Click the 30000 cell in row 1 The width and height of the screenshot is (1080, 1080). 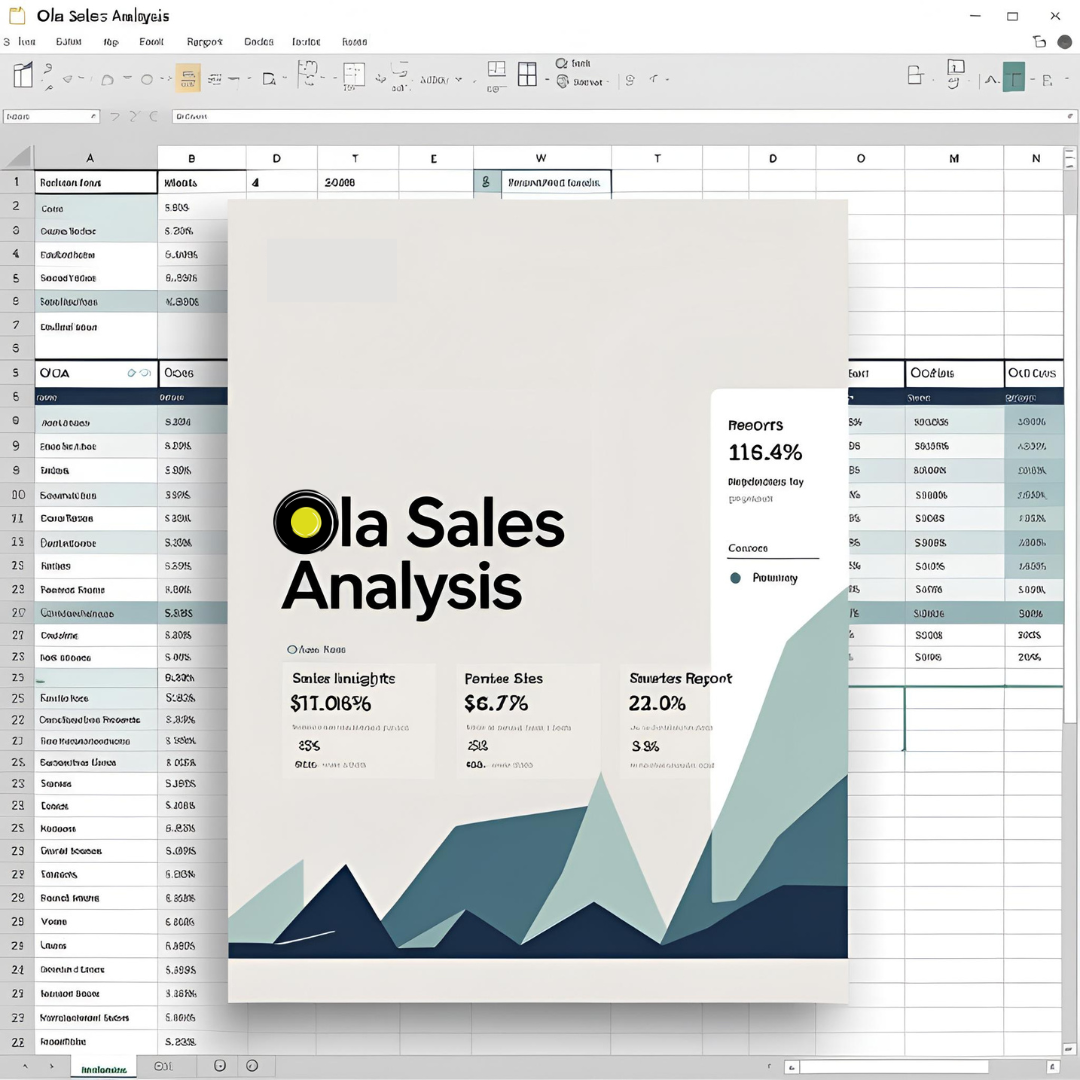click(358, 183)
